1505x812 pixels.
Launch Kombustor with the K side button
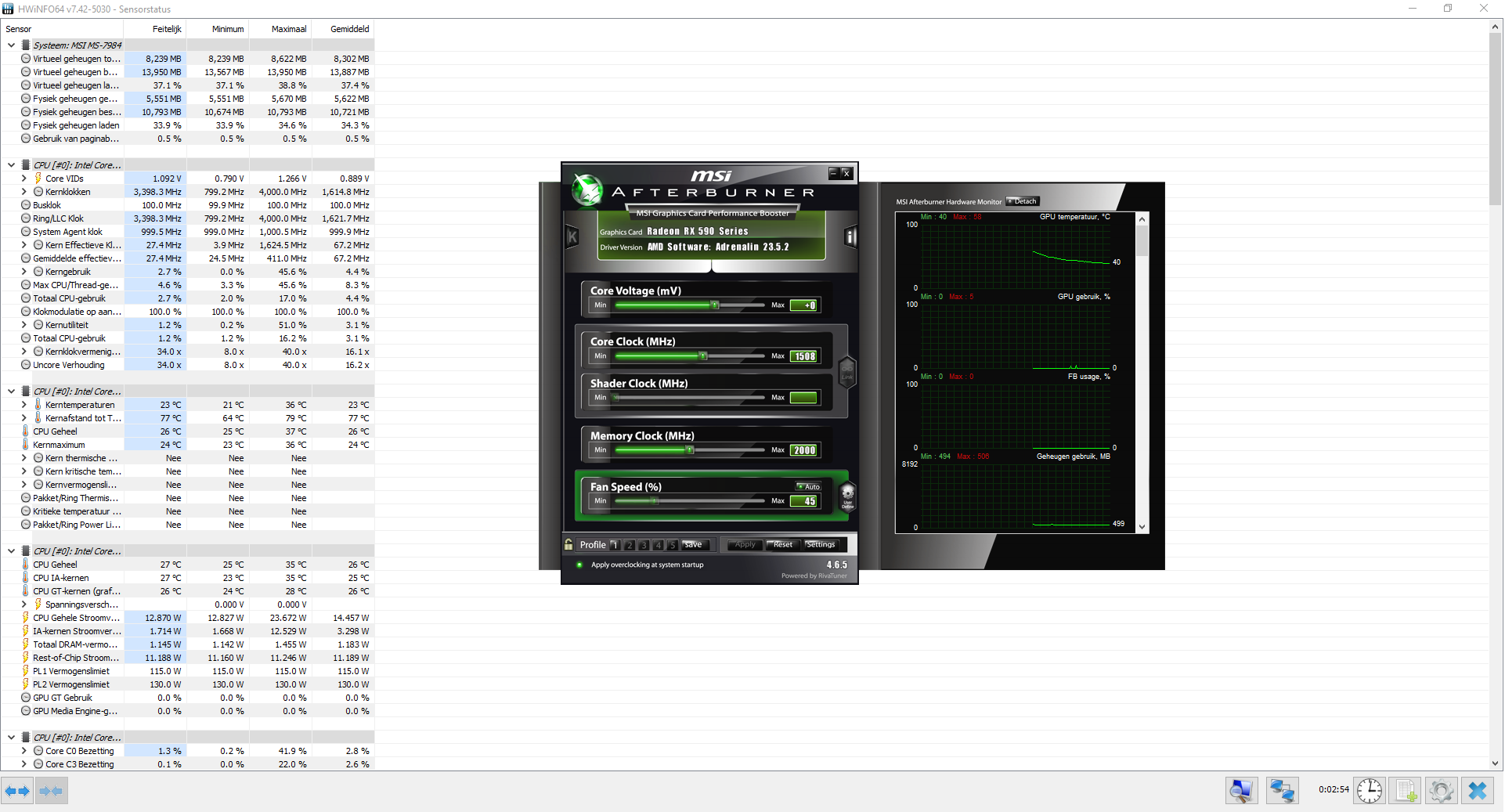point(572,236)
